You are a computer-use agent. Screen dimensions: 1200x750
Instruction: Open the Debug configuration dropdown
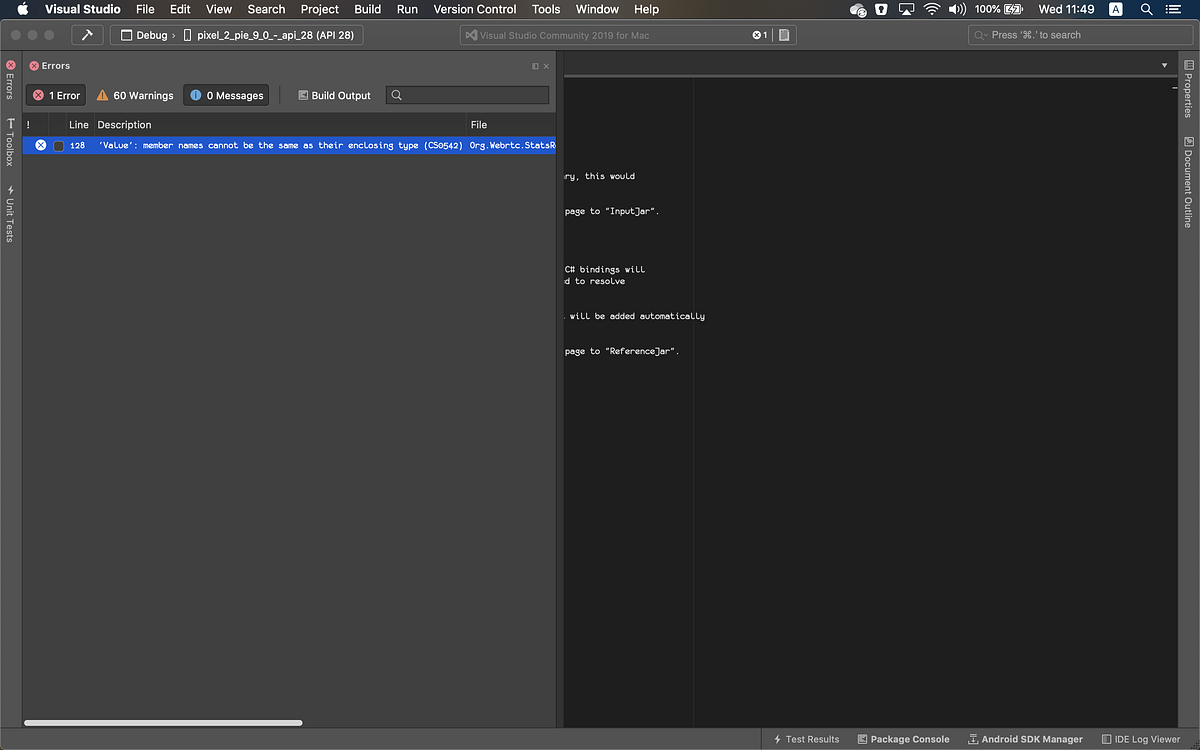144,35
